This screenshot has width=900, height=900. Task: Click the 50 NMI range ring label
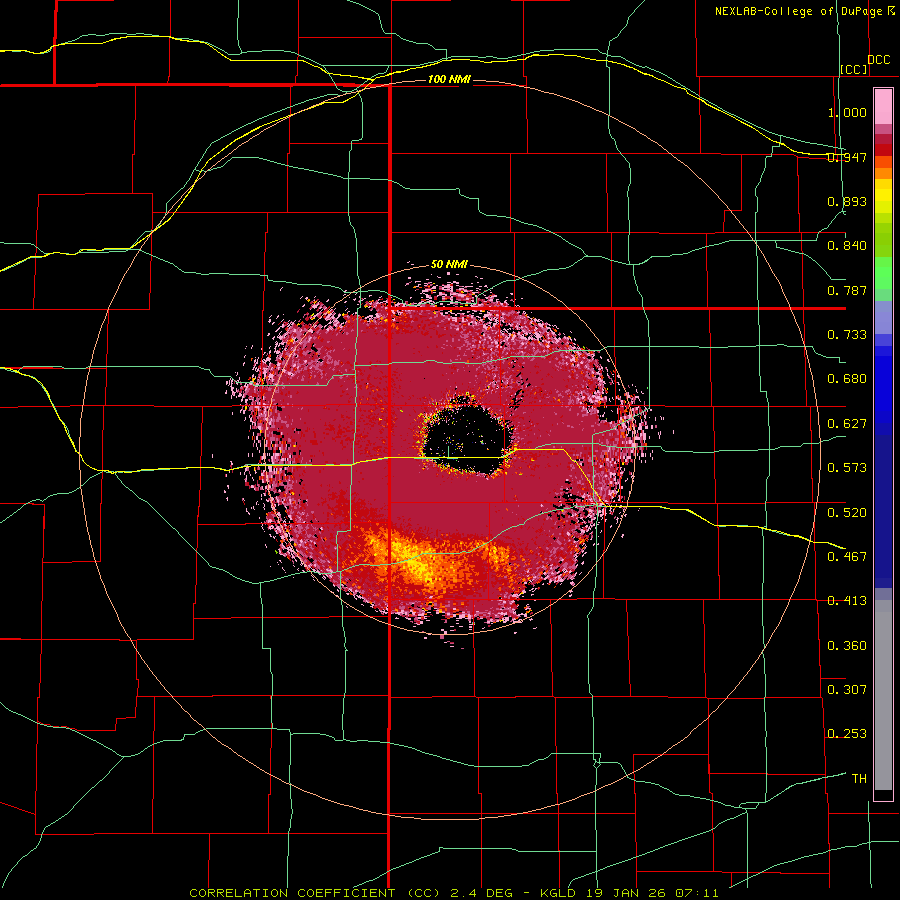pyautogui.click(x=449, y=265)
